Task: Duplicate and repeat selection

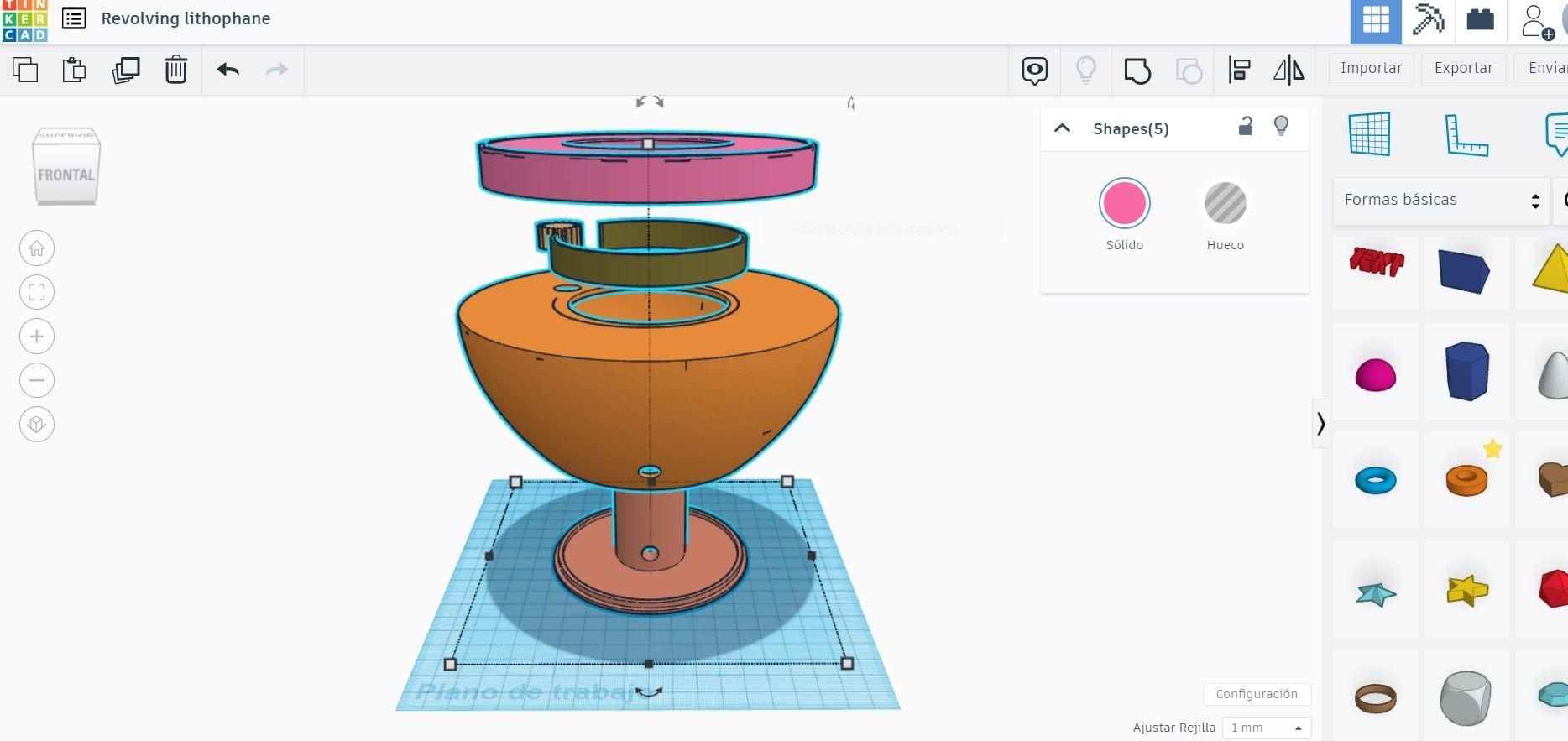Action: [x=126, y=70]
